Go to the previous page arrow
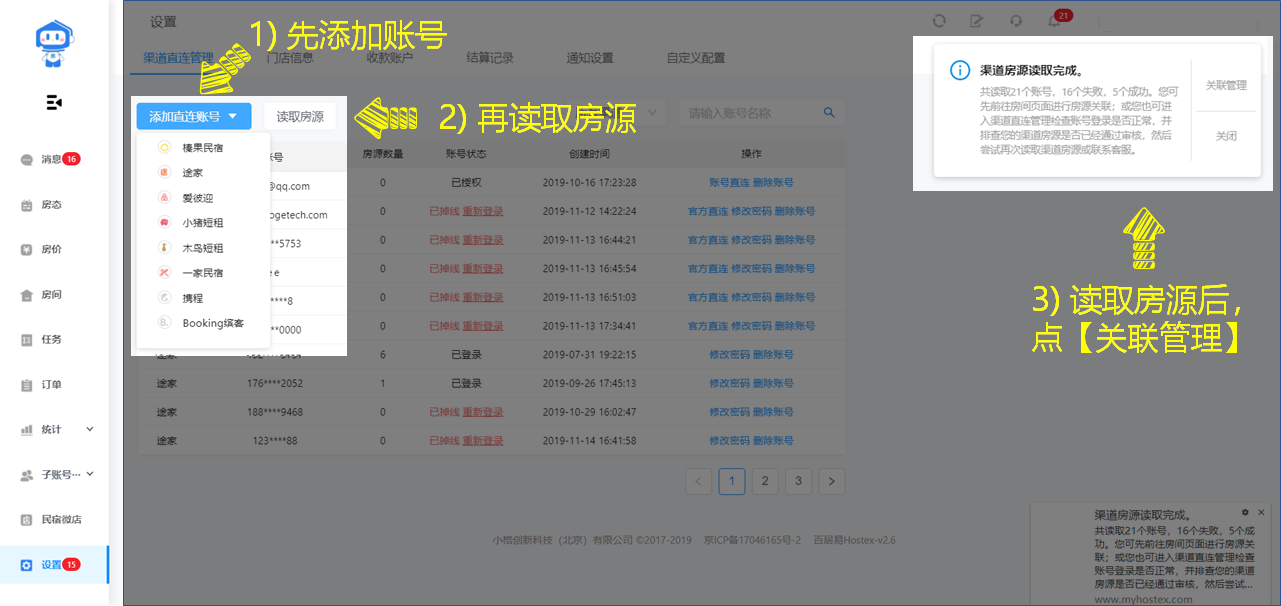Viewport: 1281px width, 606px height. tap(699, 481)
